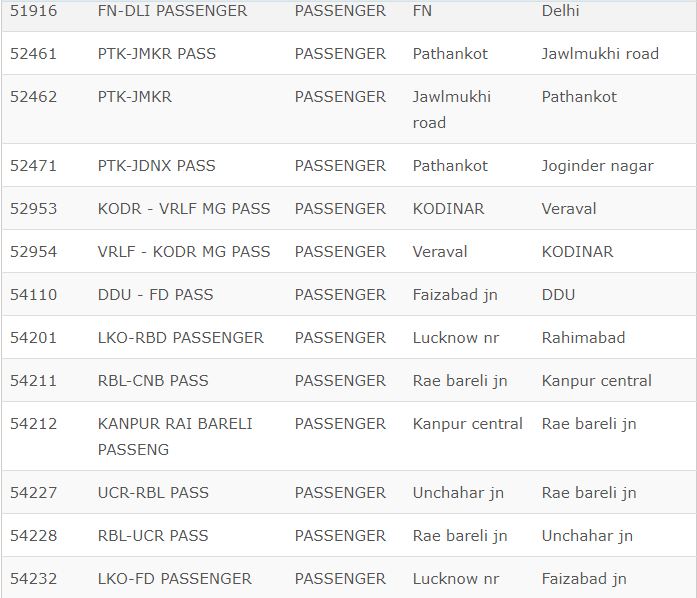Select the RBL-UCR PASS train name

pos(153,536)
